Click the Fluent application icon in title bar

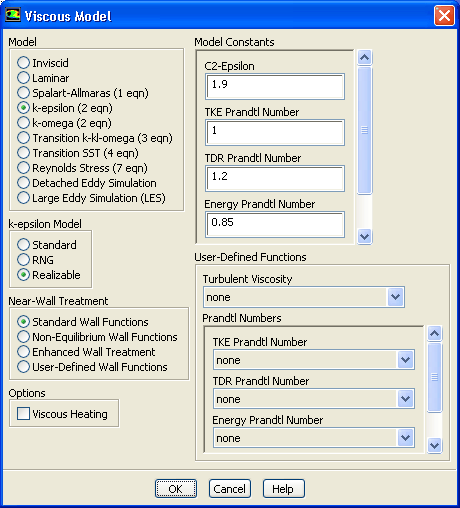pyautogui.click(x=13, y=15)
